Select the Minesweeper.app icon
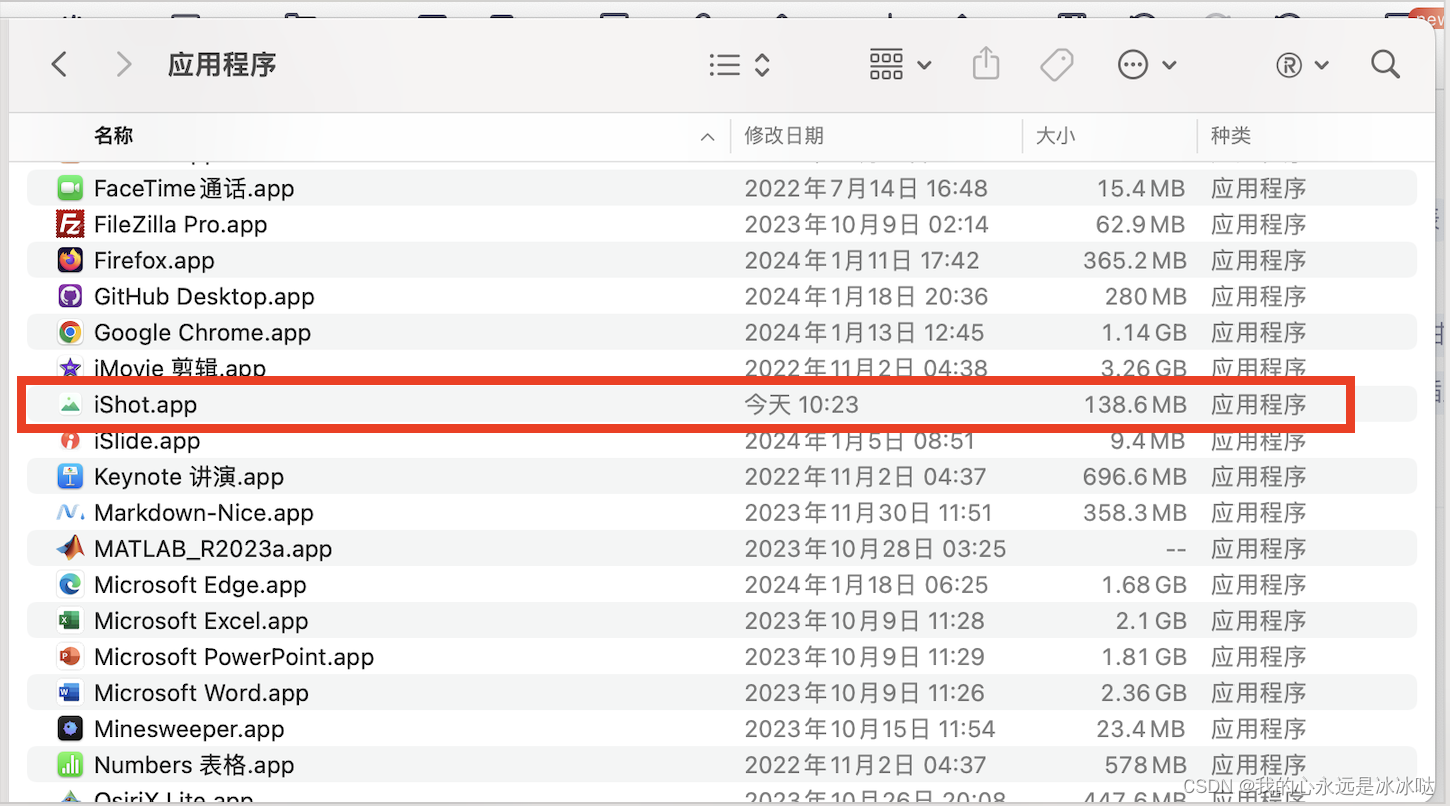 69,728
